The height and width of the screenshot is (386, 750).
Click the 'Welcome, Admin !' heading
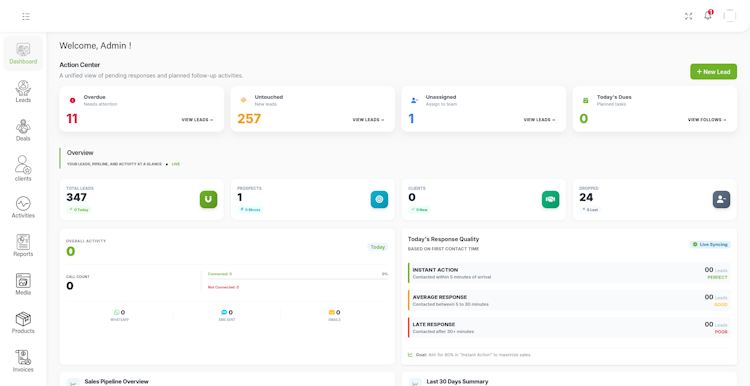pyautogui.click(x=95, y=46)
